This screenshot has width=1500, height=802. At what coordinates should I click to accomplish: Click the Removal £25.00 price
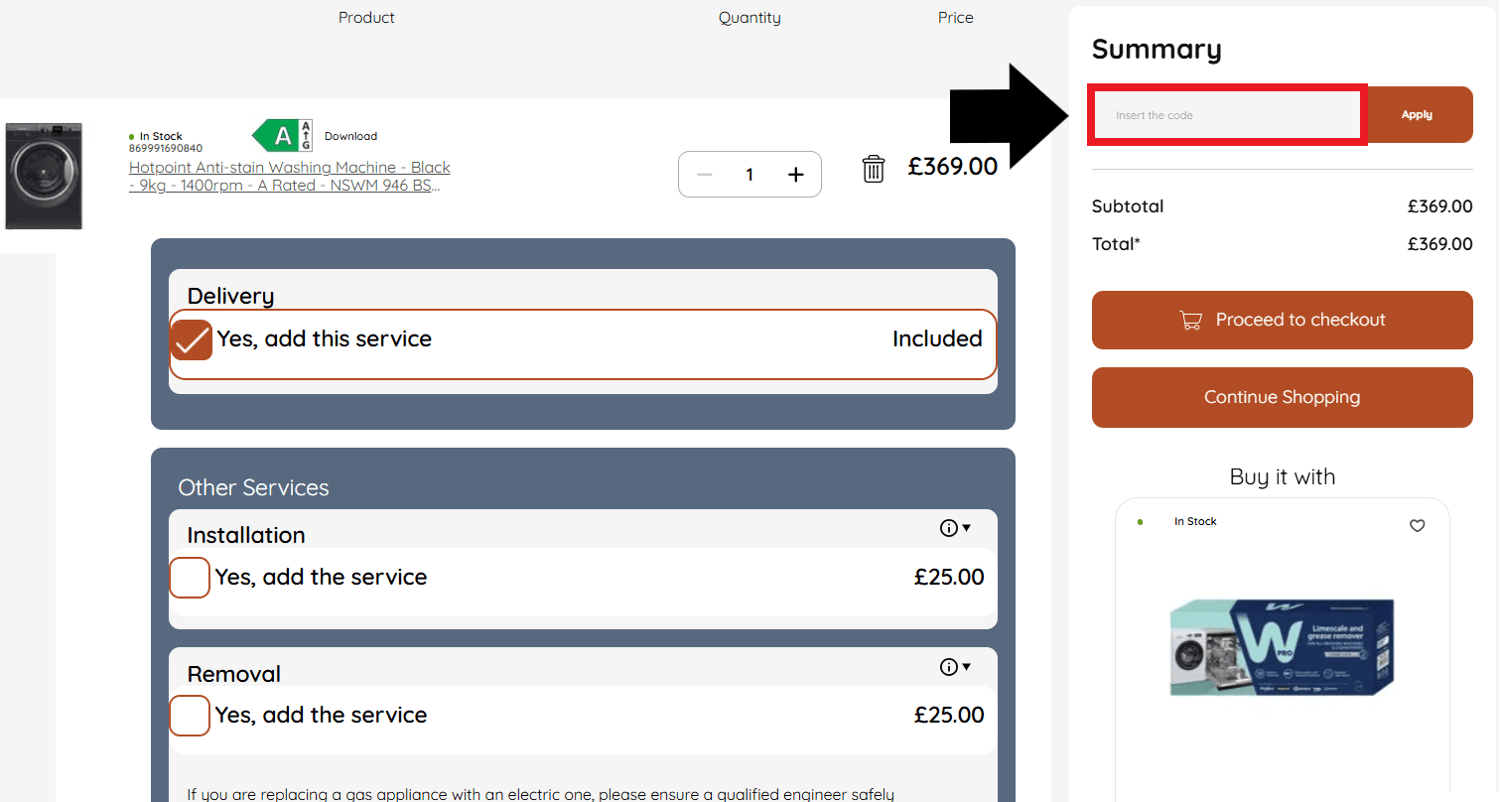949,715
